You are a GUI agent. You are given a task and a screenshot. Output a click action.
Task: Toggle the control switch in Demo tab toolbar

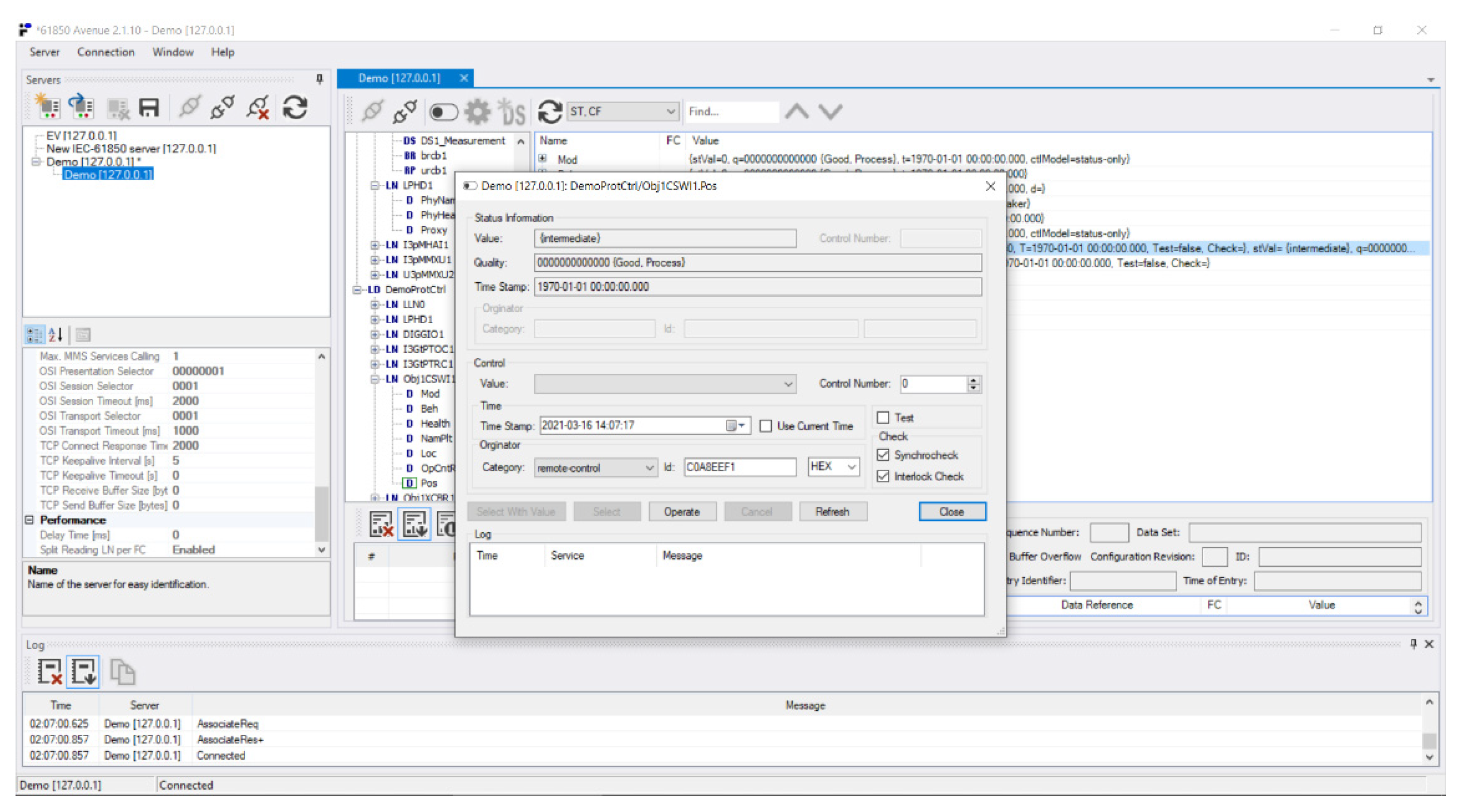pyautogui.click(x=443, y=112)
